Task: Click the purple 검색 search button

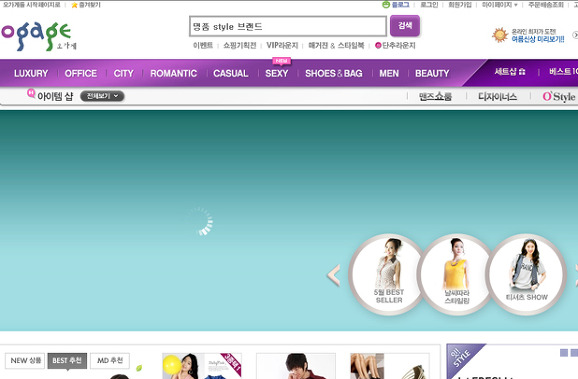Action: (x=405, y=26)
